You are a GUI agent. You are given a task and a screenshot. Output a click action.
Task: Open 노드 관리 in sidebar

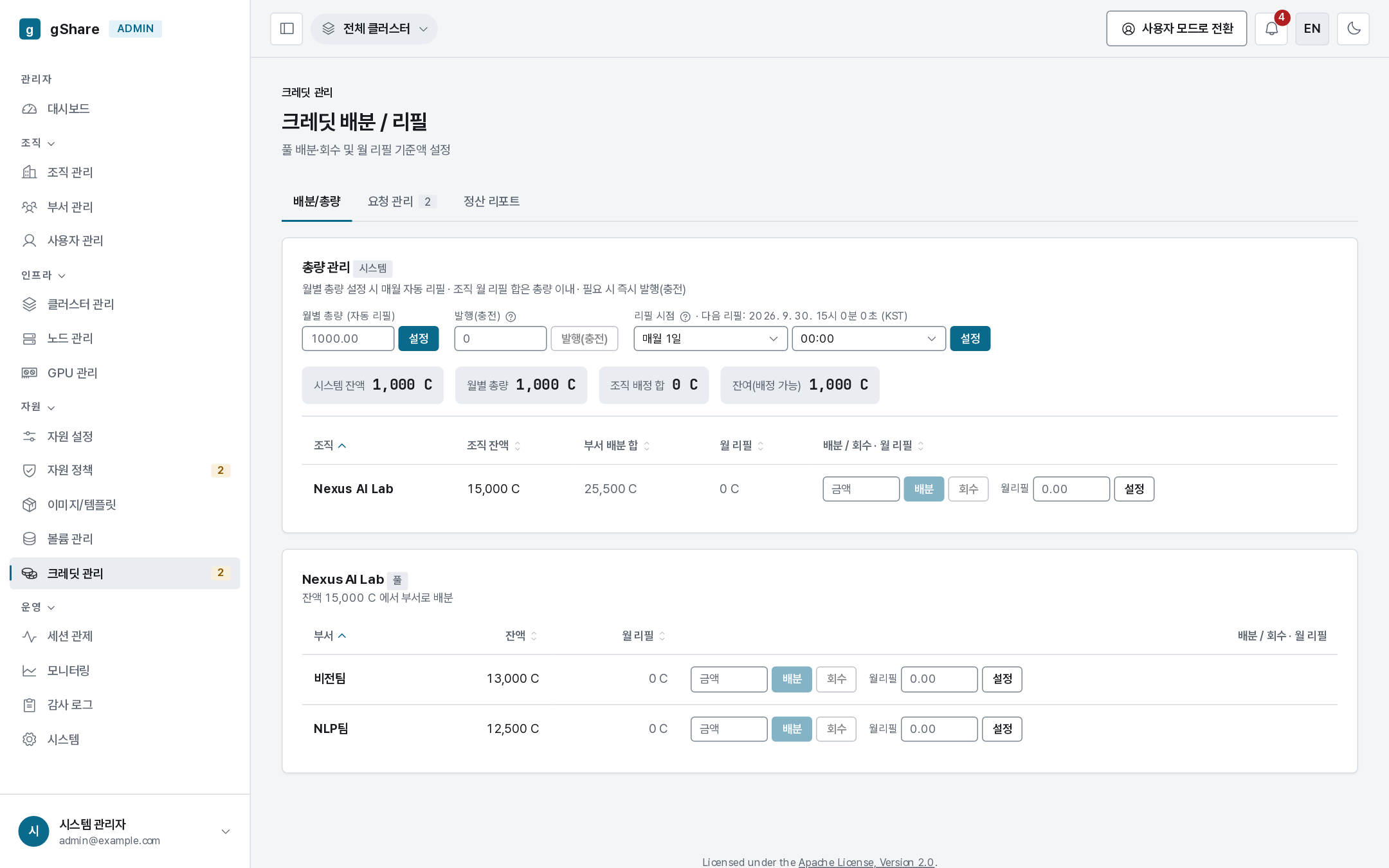click(x=125, y=338)
